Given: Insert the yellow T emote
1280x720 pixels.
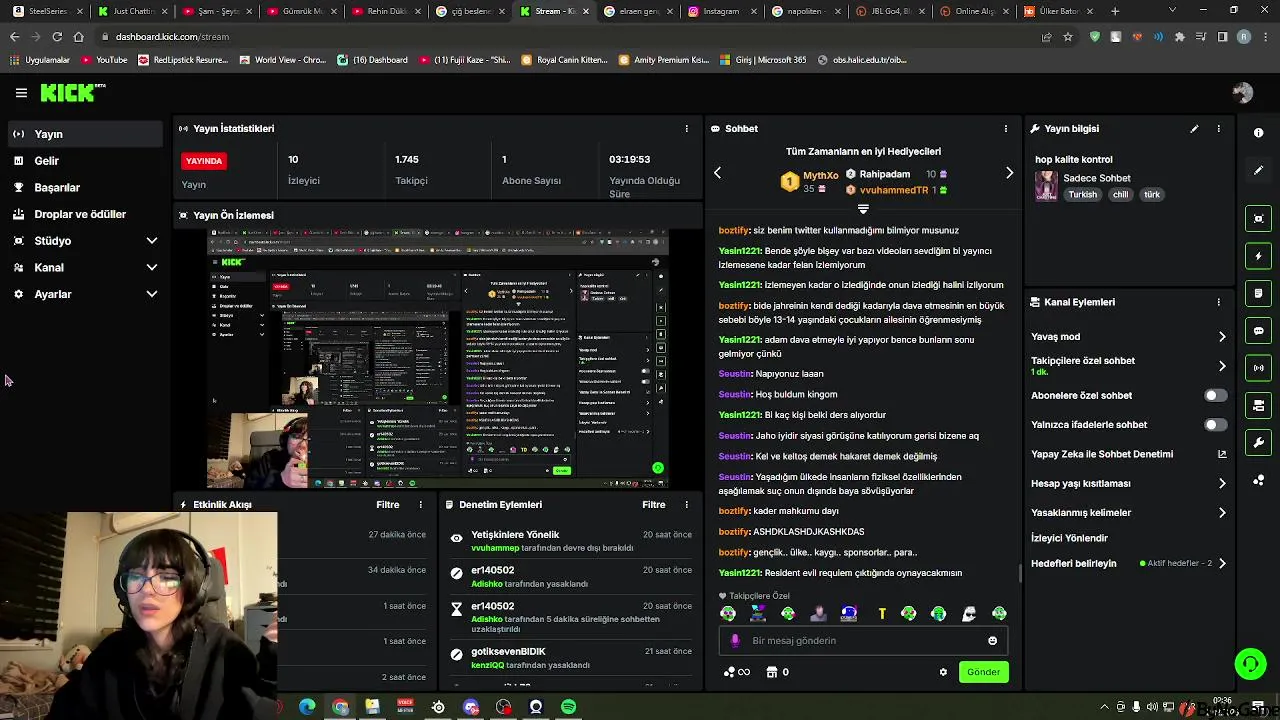Looking at the screenshot, I should 882,614.
